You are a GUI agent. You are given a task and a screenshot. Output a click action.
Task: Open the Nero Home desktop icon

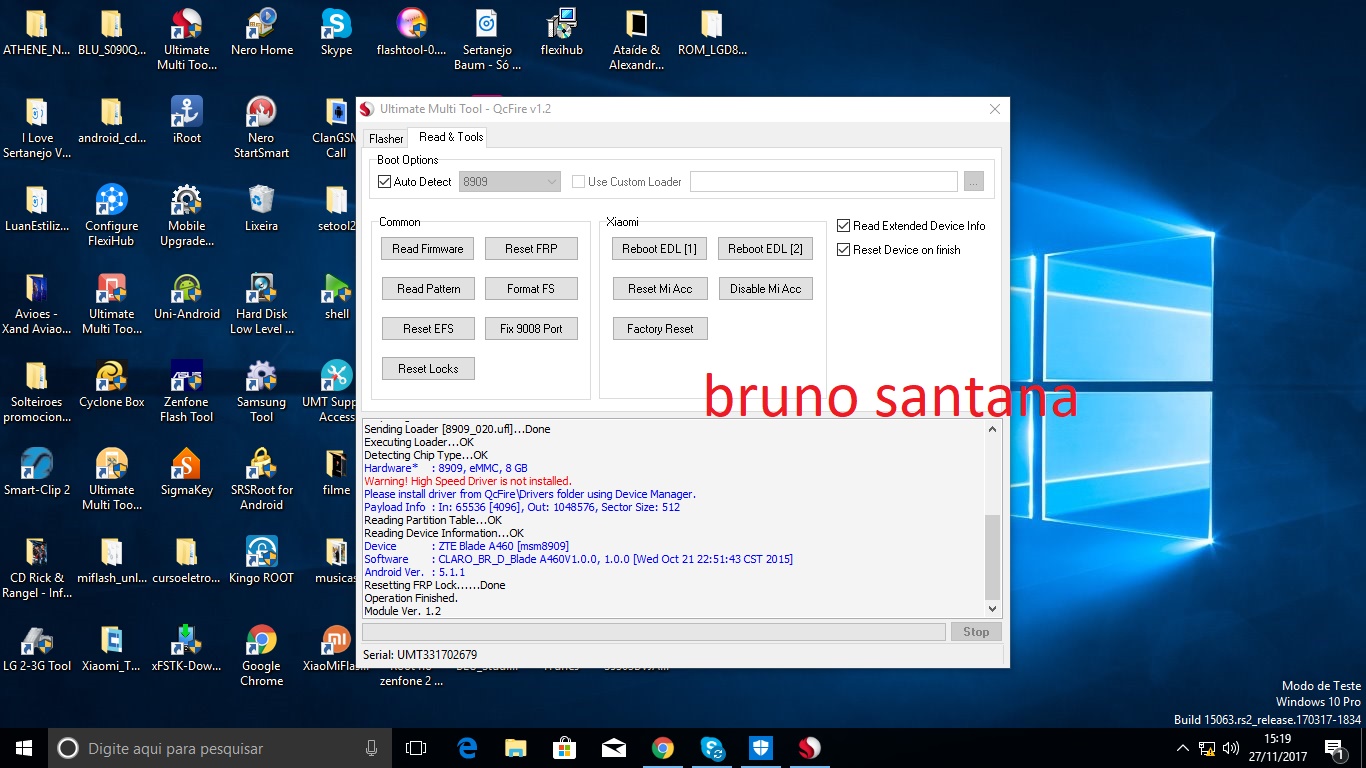point(262,34)
